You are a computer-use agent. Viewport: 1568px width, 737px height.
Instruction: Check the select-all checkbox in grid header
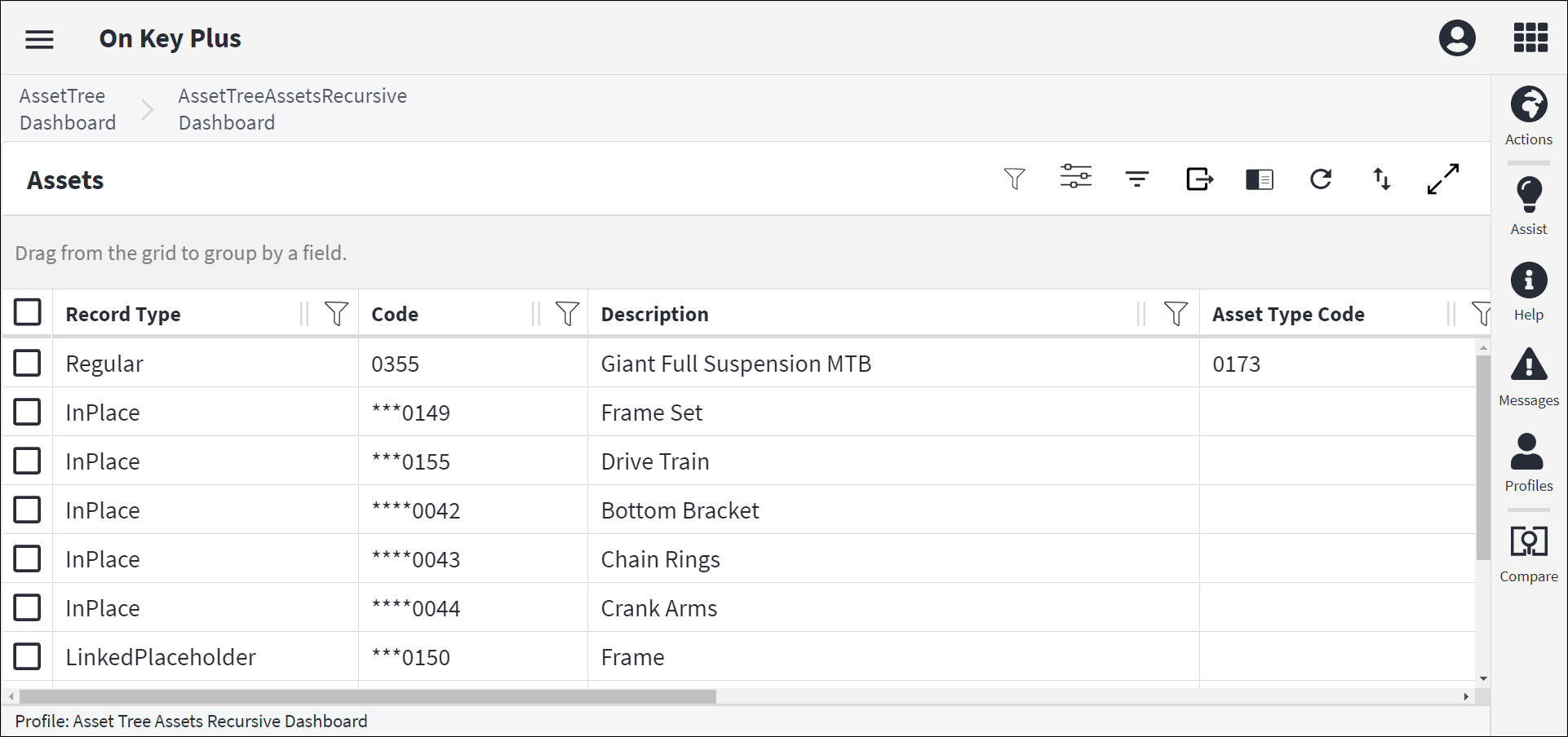27,311
